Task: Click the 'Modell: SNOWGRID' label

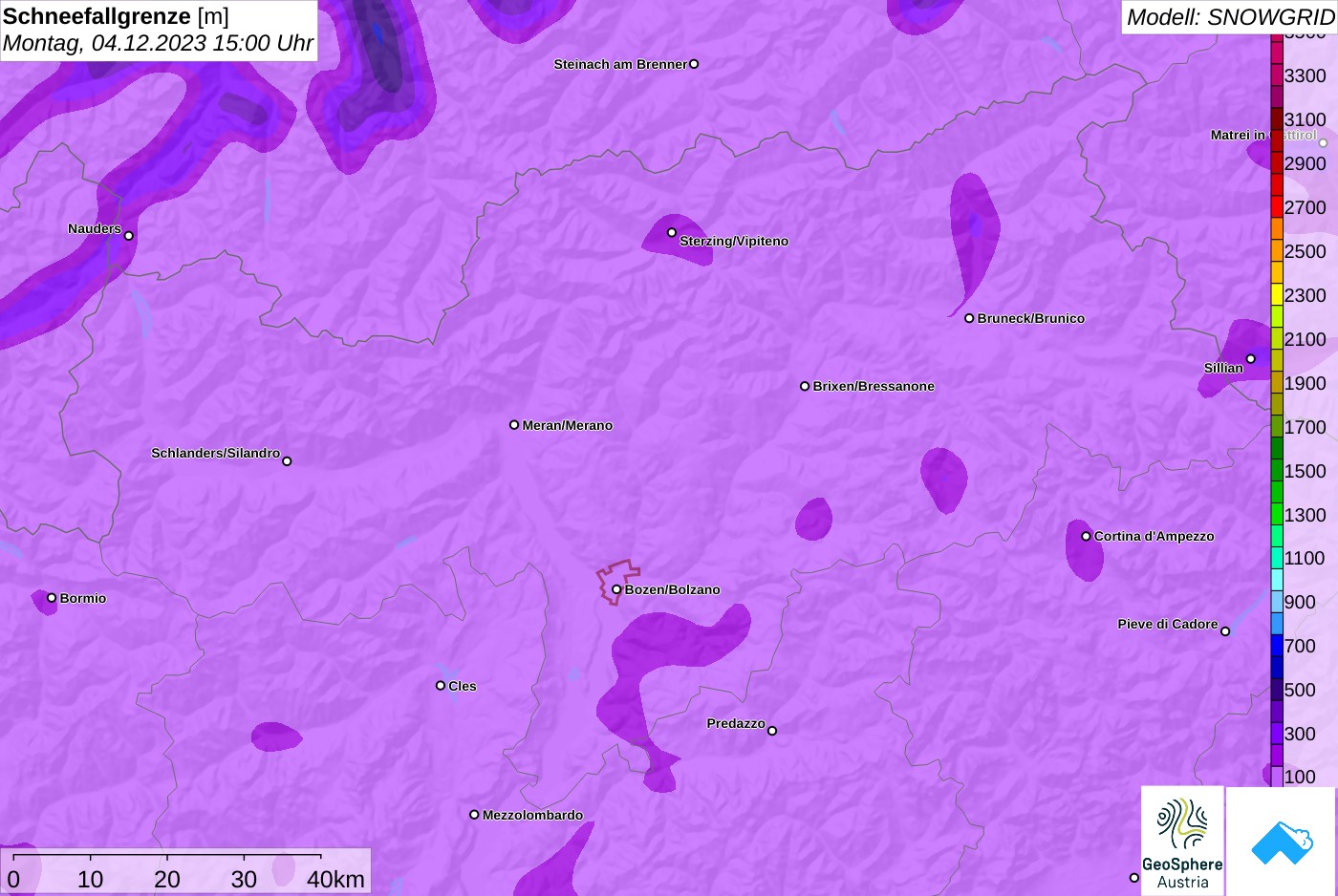Action: coord(1230,17)
